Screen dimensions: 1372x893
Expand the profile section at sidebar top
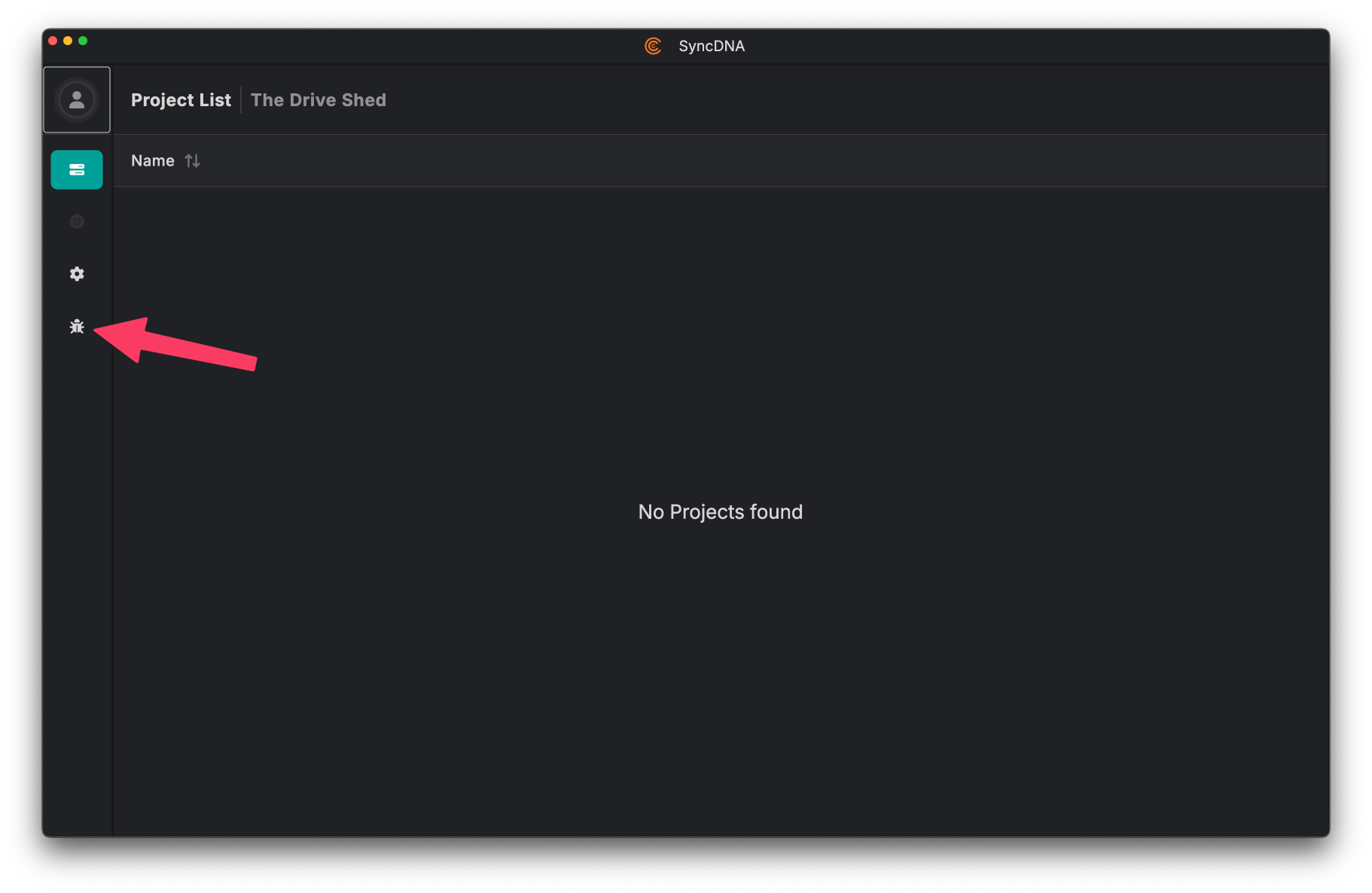[76, 99]
